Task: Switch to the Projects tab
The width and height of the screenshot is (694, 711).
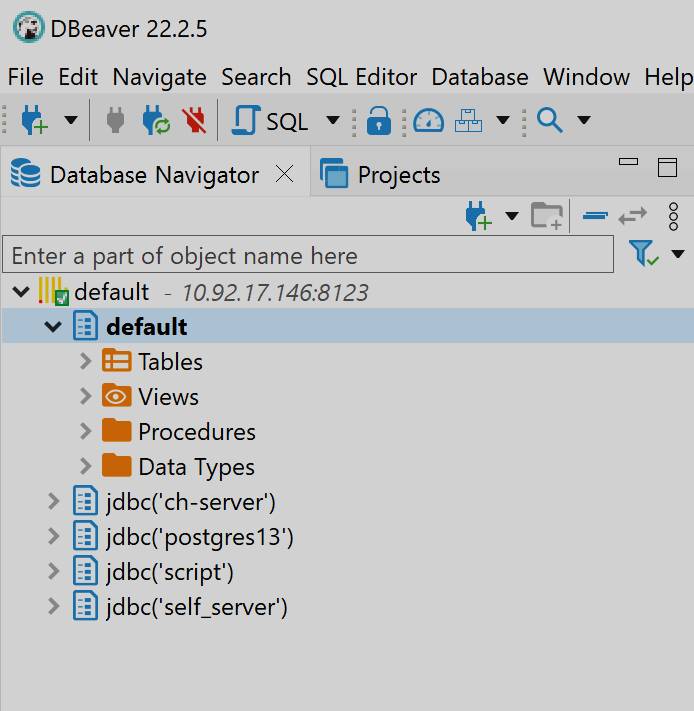Action: click(380, 175)
